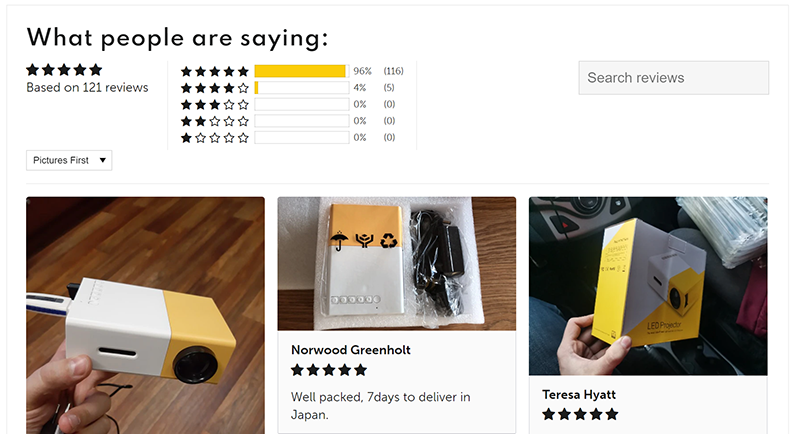800x434 pixels.
Task: Click the two-star rating row stars
Action: [x=214, y=121]
